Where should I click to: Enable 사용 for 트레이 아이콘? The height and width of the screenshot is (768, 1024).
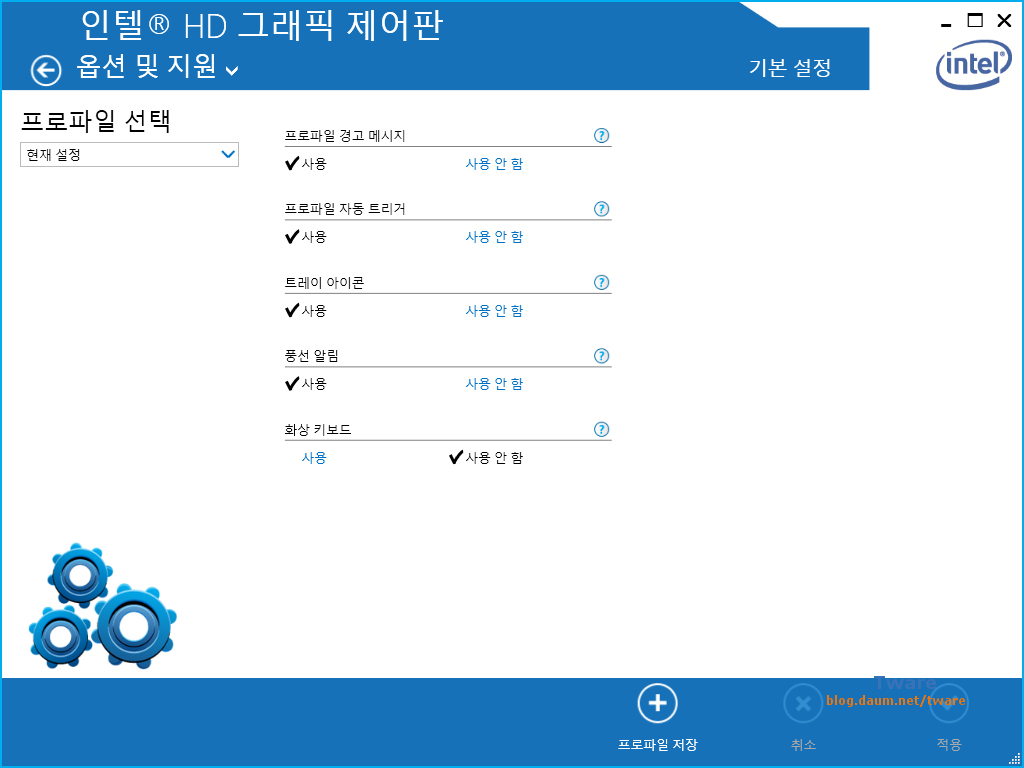(306, 311)
